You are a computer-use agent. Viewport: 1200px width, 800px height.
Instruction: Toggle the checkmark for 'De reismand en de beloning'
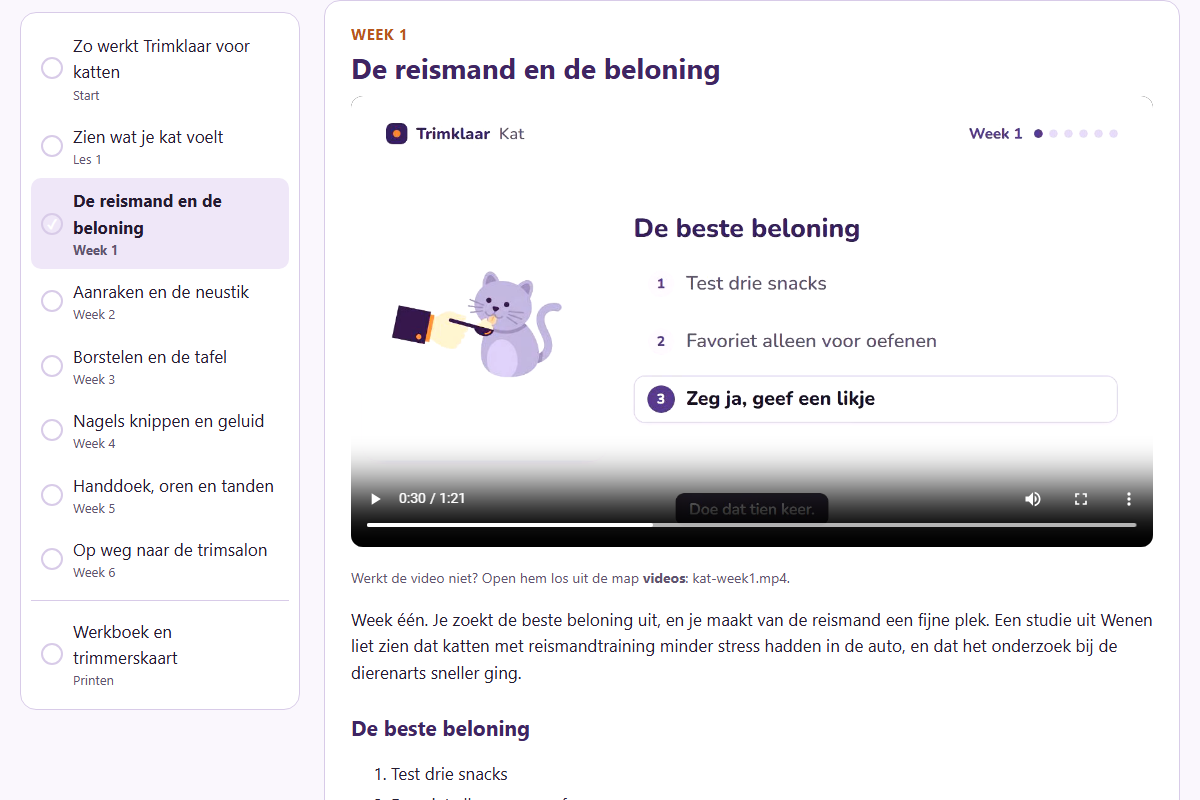52,224
